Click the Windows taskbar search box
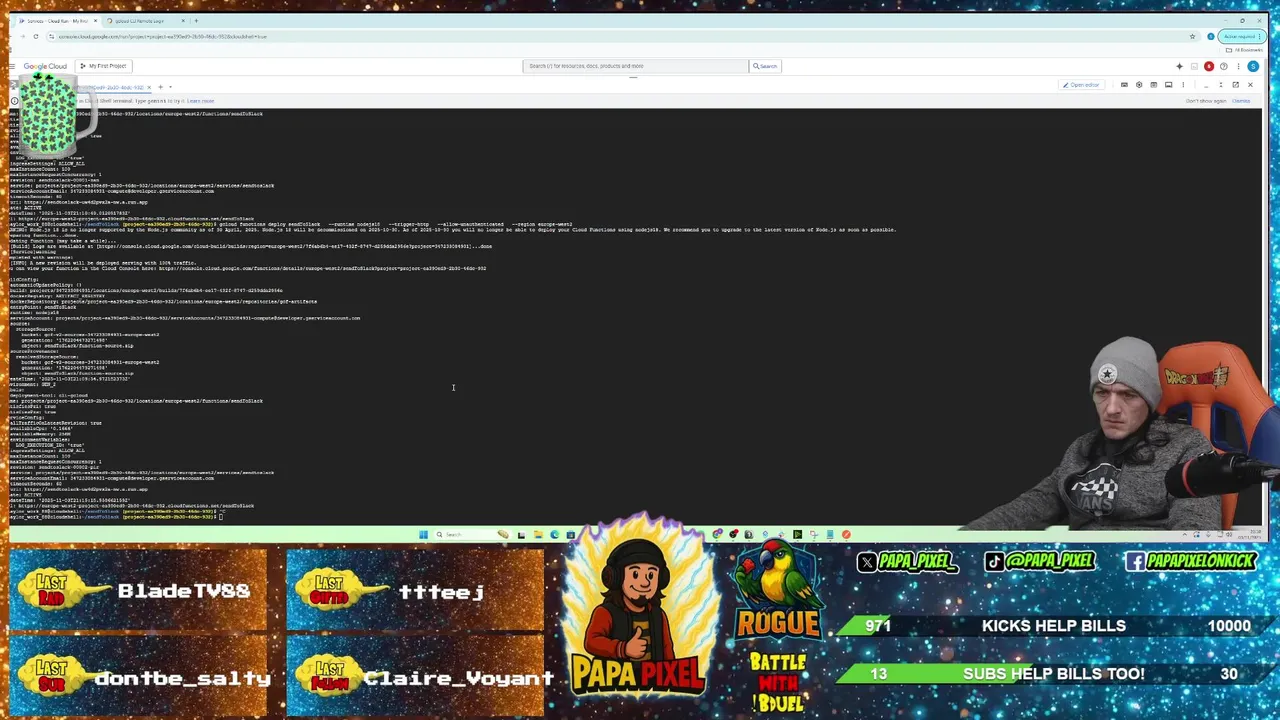The image size is (1280, 720). [x=473, y=534]
